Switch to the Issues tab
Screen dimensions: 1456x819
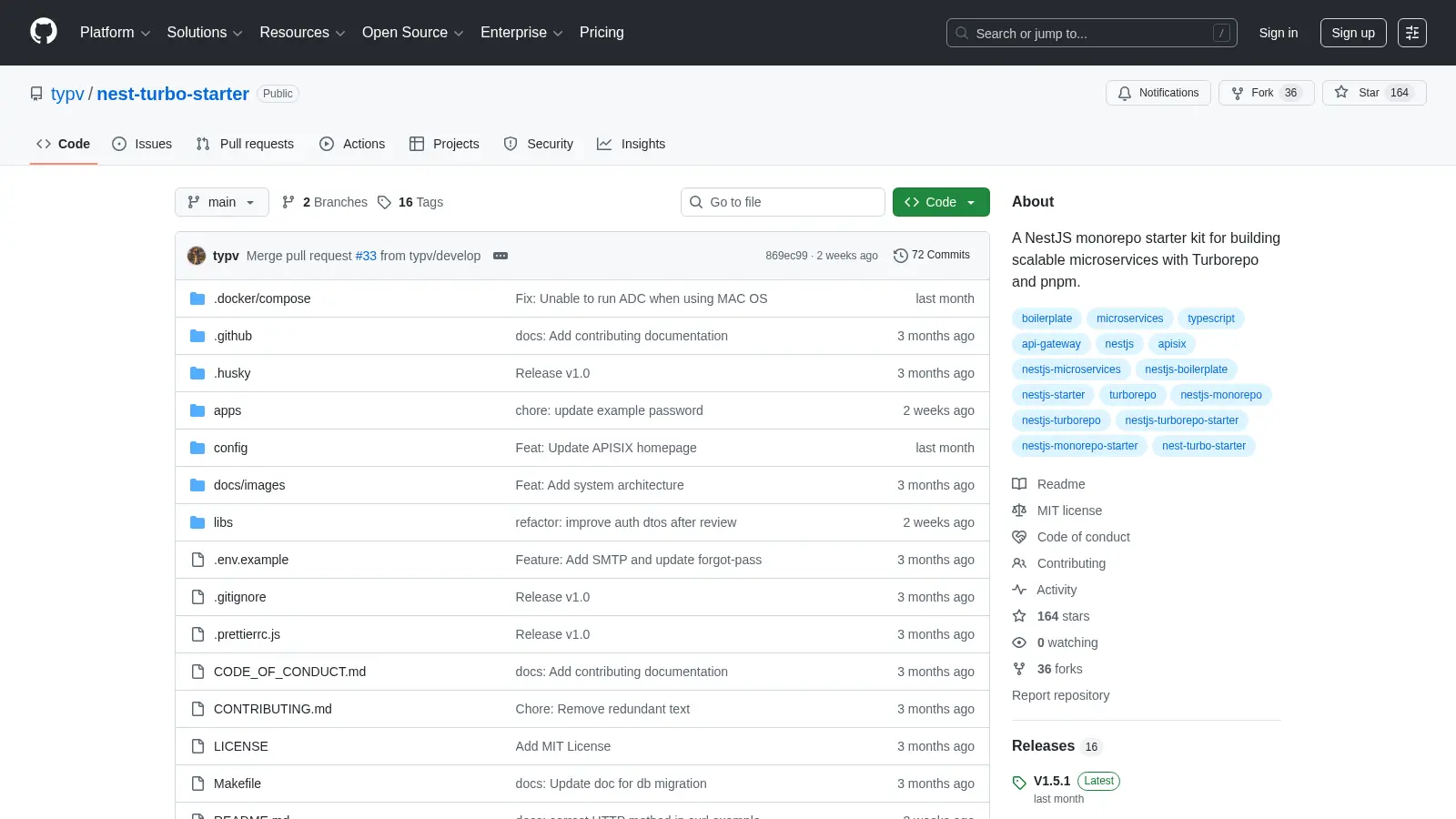pos(142,144)
